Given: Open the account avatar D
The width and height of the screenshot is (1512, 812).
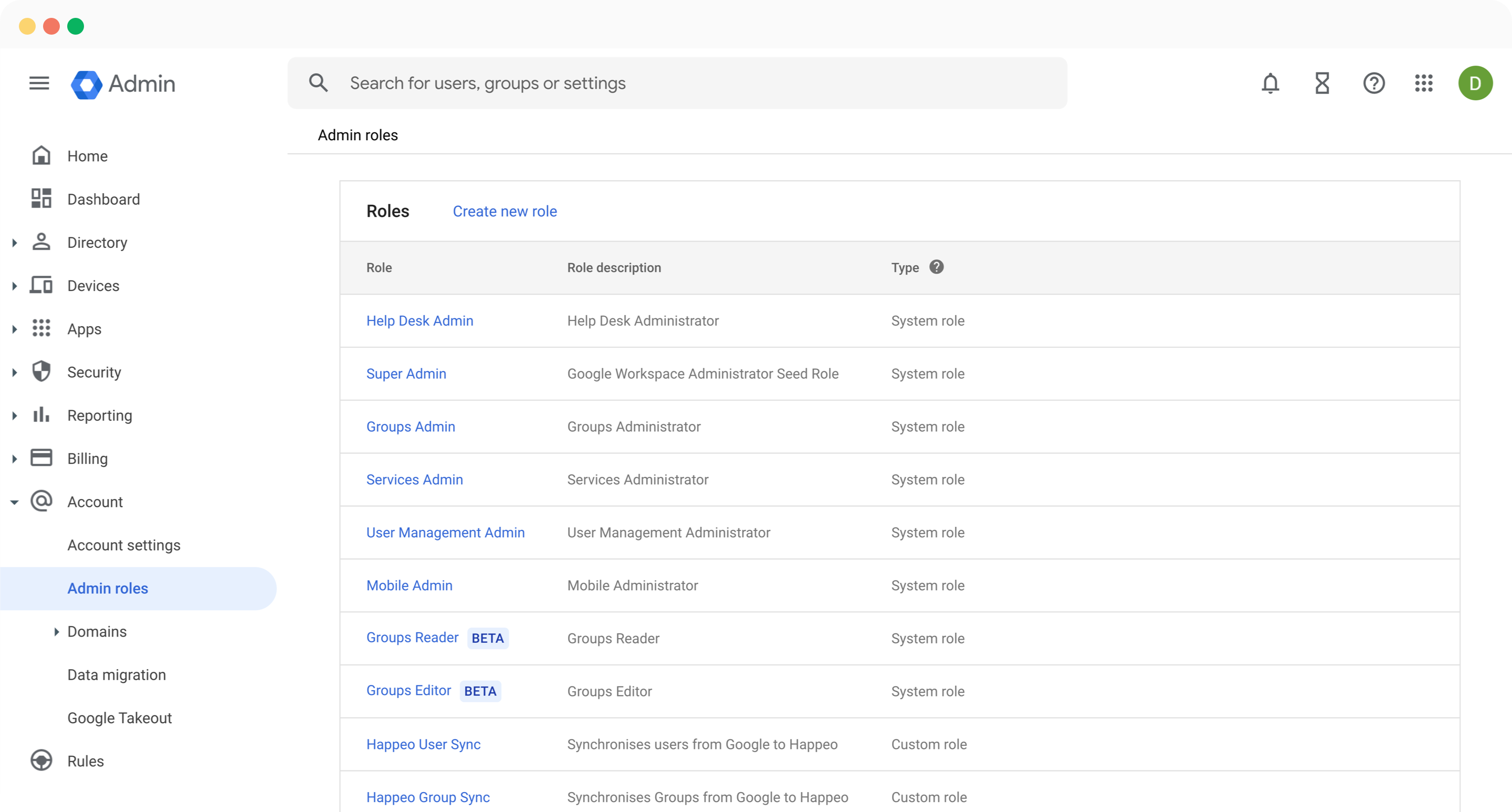Looking at the screenshot, I should 1475,84.
